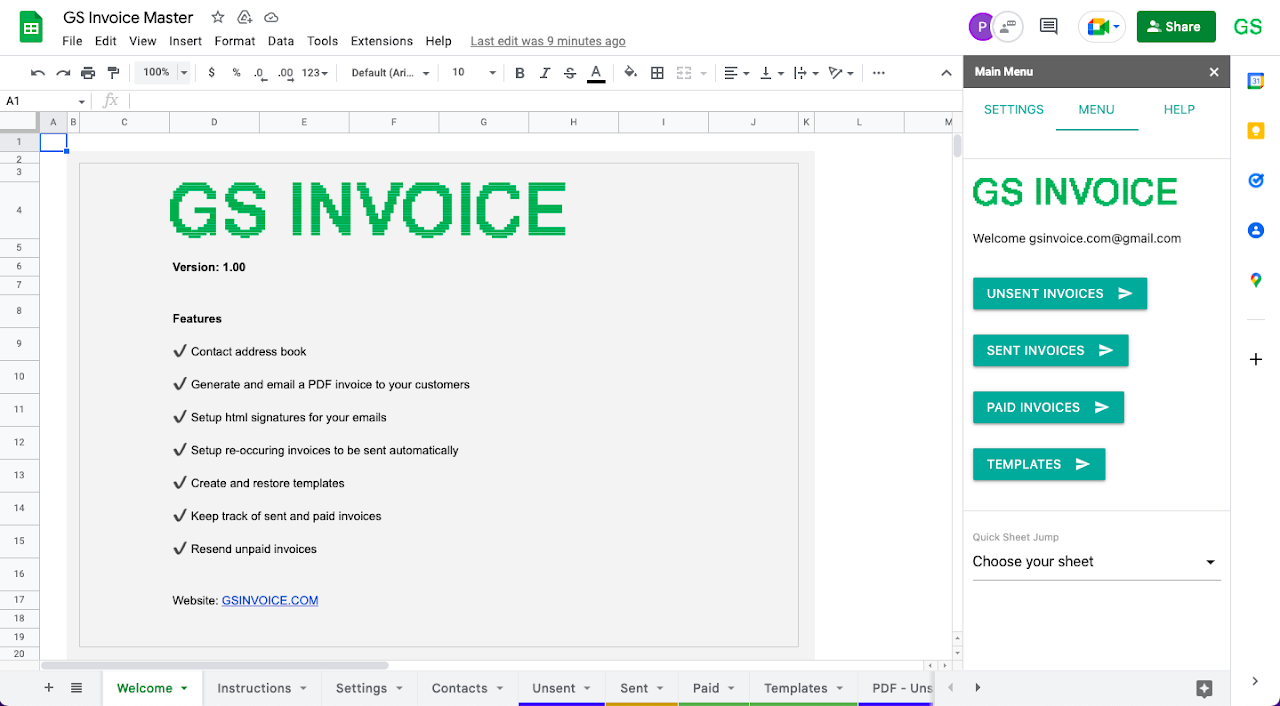Open comment history icon
This screenshot has width=1280, height=706.
(x=1048, y=27)
